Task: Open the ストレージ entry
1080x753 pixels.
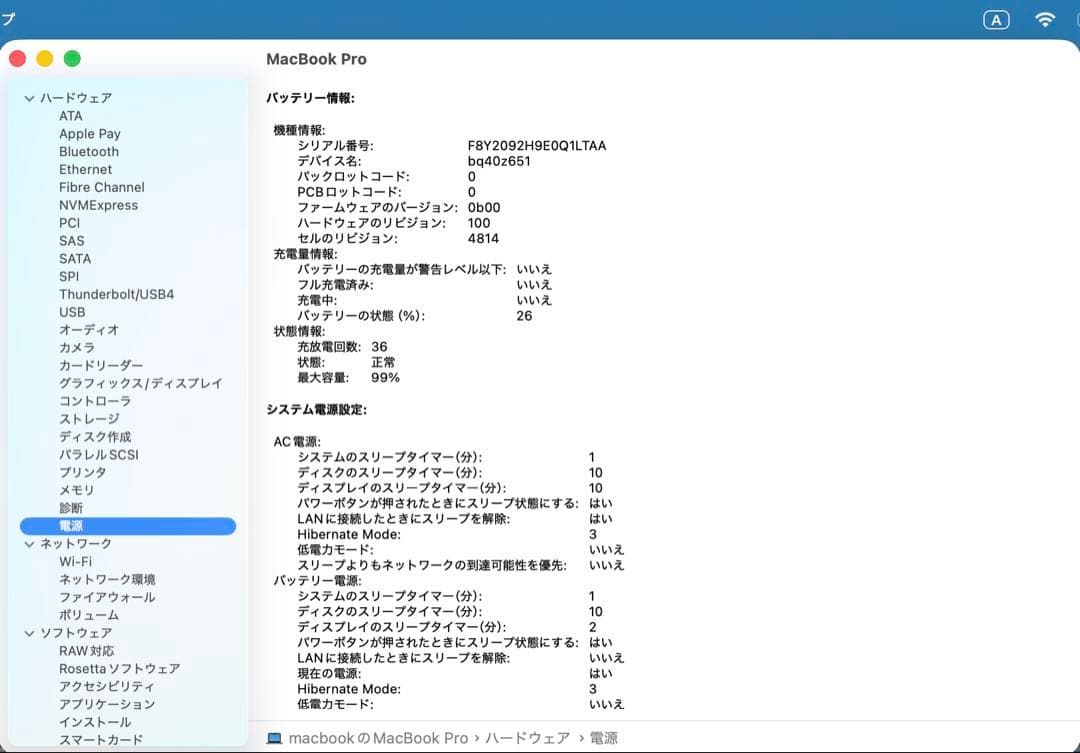Action: (89, 419)
